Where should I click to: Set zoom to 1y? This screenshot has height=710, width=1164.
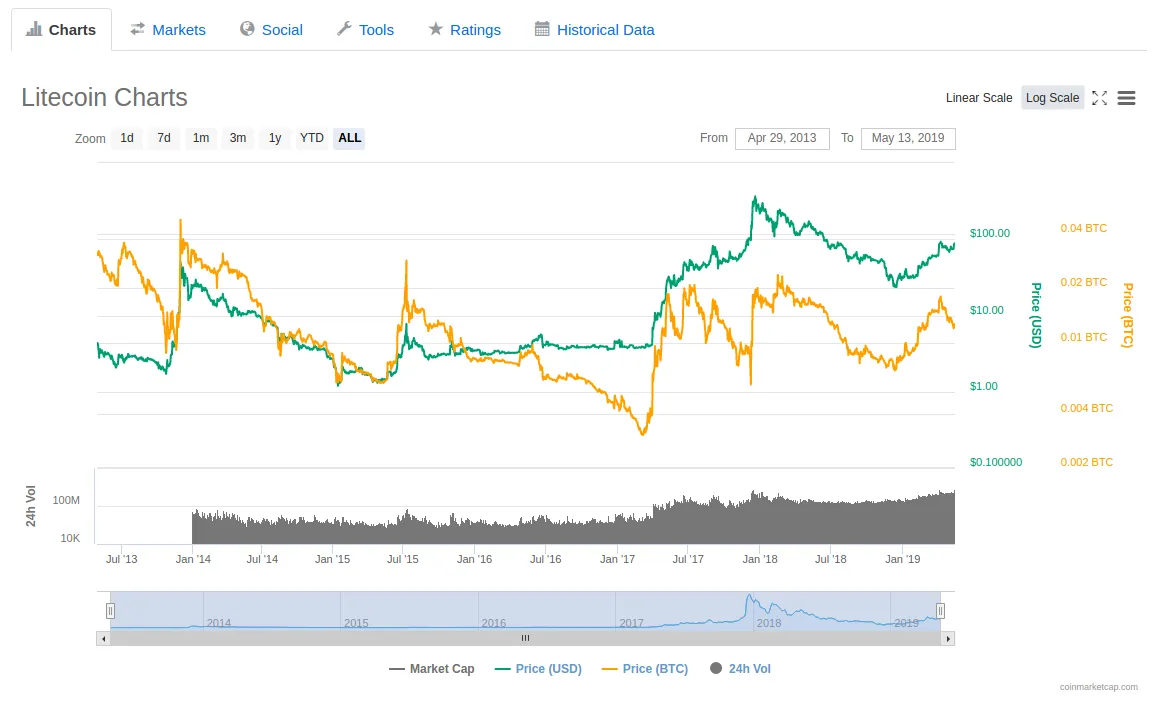point(275,138)
